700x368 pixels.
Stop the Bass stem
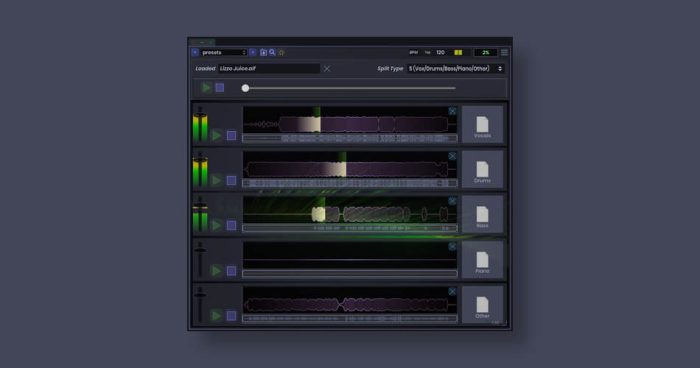231,225
